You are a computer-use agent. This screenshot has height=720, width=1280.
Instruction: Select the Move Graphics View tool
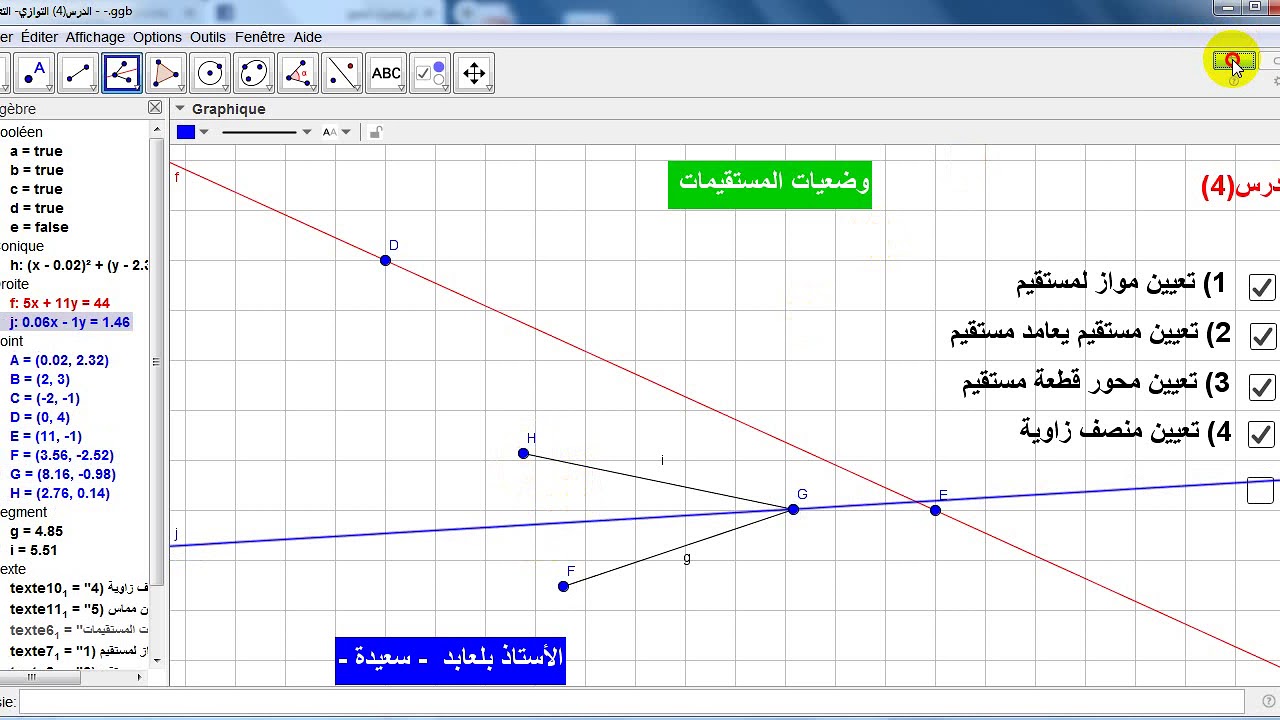pos(474,73)
